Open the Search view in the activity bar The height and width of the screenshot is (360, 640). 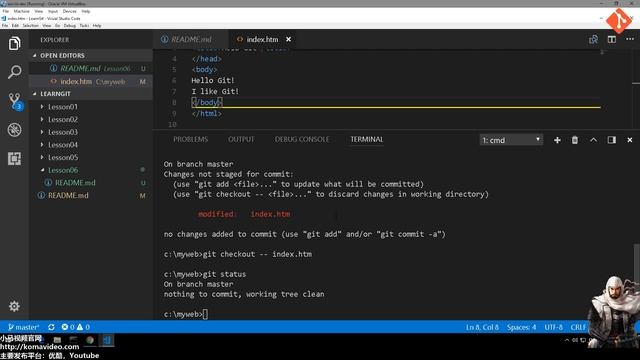14,72
